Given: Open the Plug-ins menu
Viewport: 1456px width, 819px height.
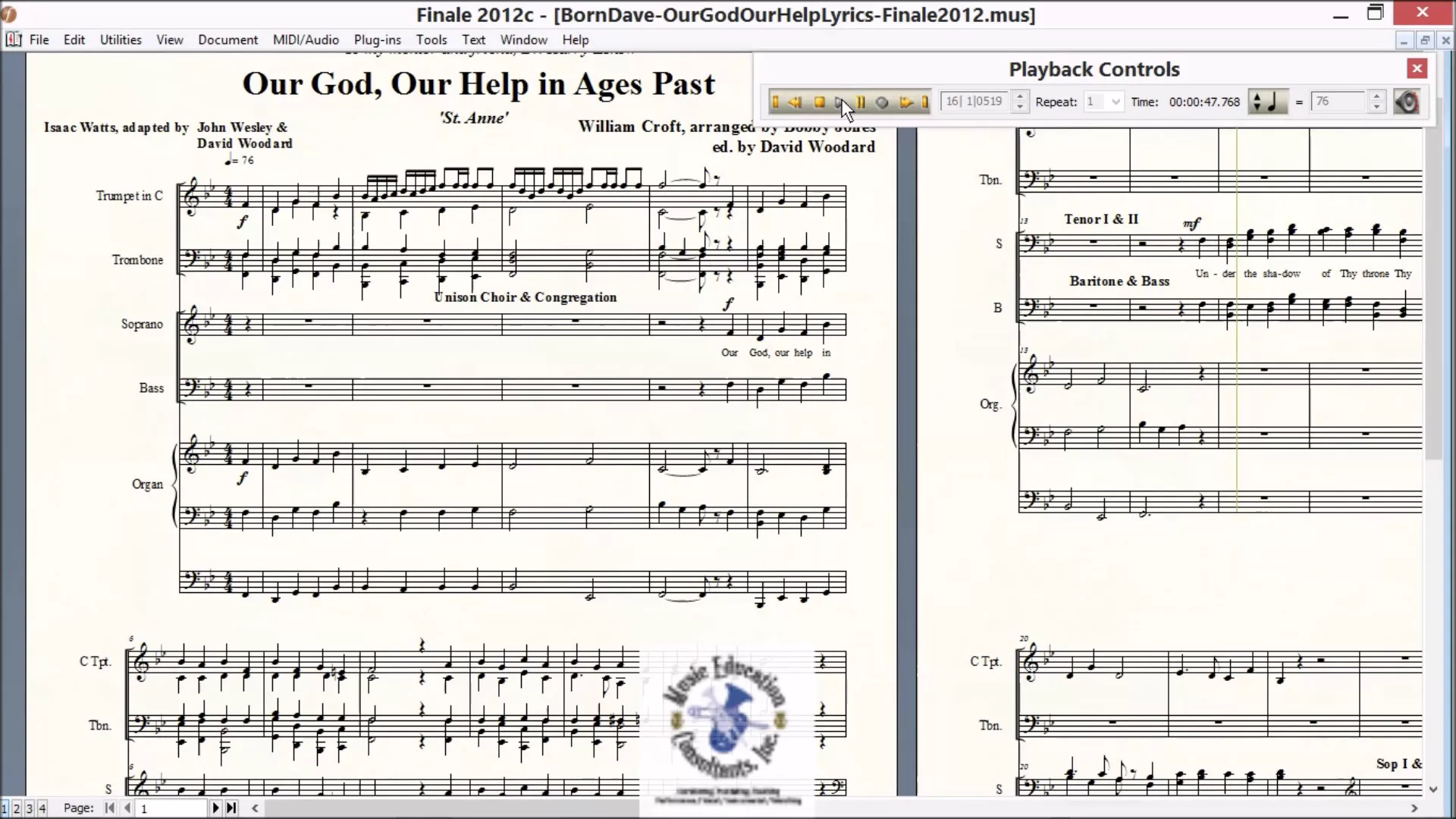Looking at the screenshot, I should [x=377, y=39].
